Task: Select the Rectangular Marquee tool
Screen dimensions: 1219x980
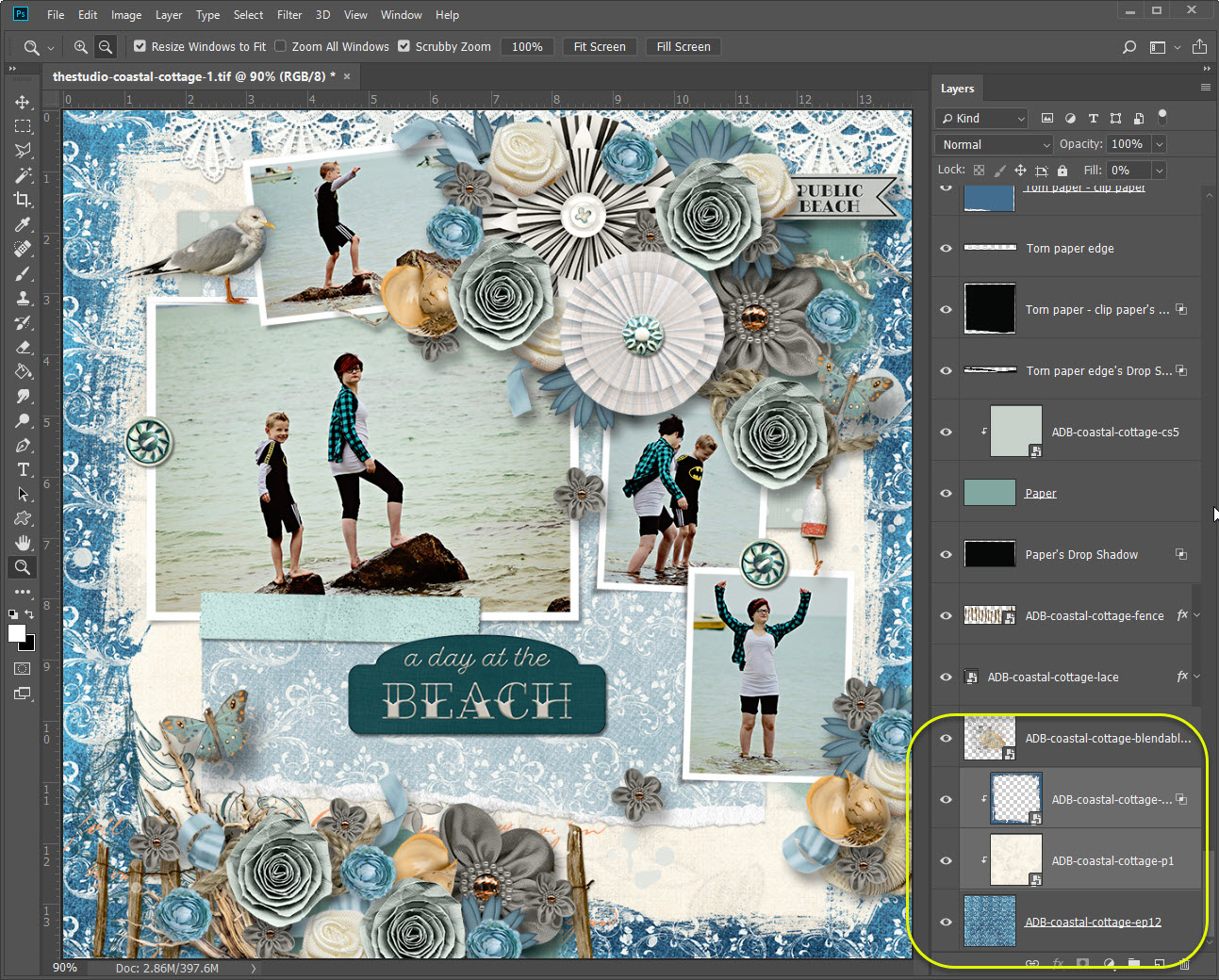Action: pyautogui.click(x=23, y=126)
